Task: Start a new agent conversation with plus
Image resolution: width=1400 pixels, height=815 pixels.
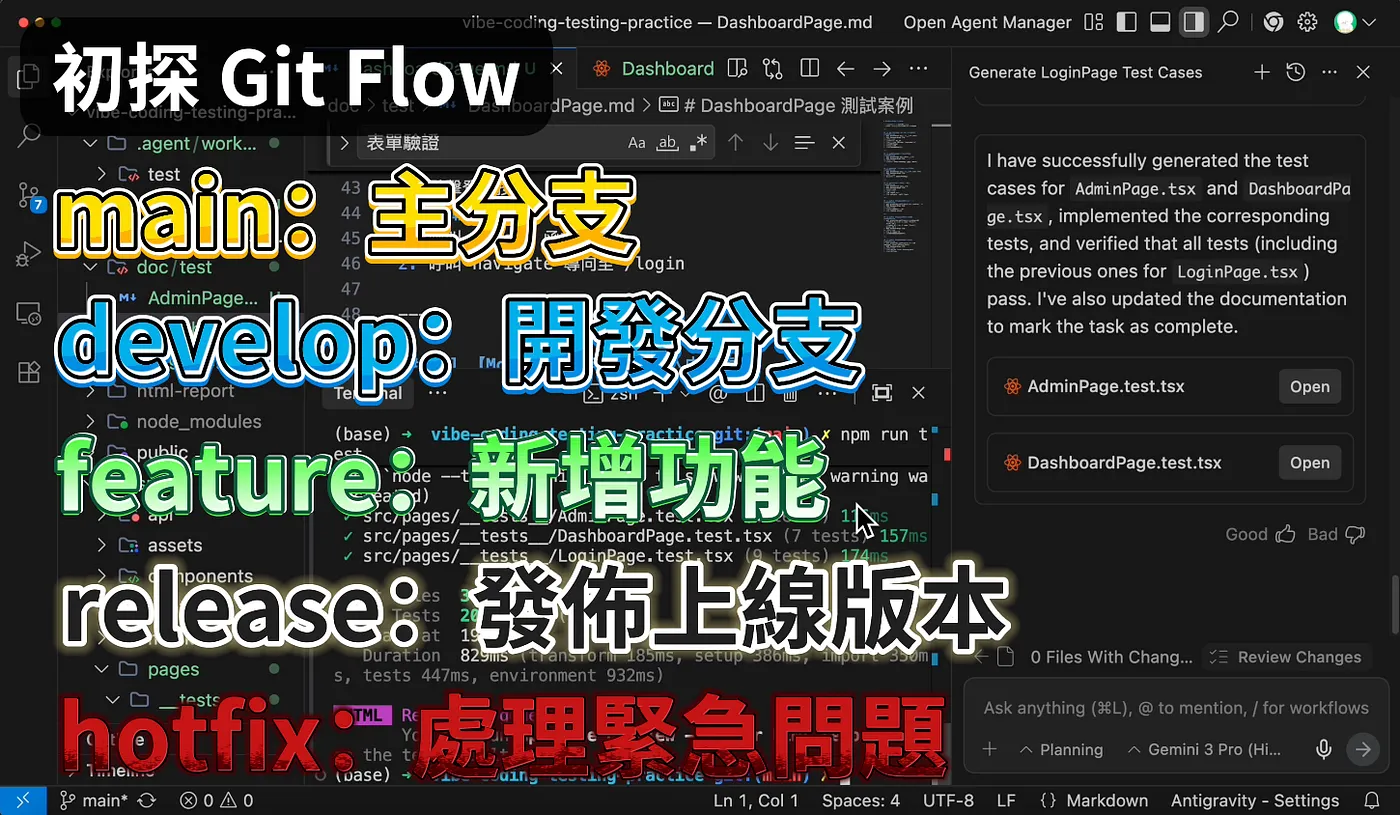Action: pyautogui.click(x=1262, y=72)
